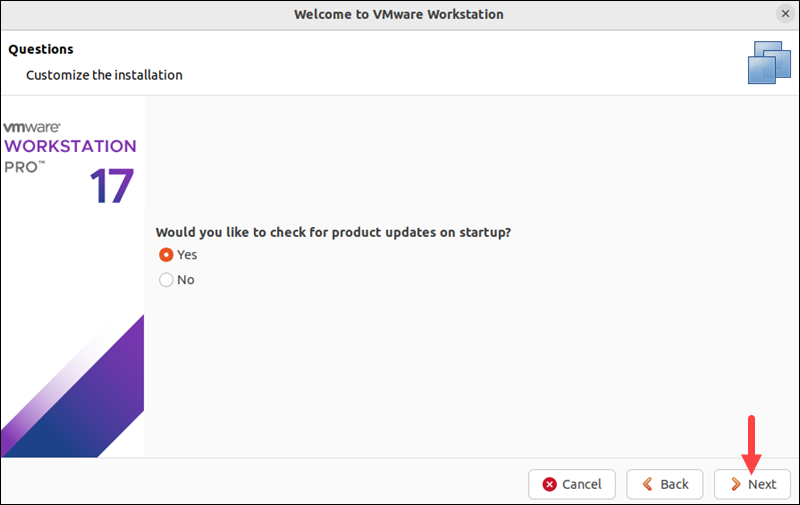Click the "Customize the installation" subtitle

(x=104, y=75)
